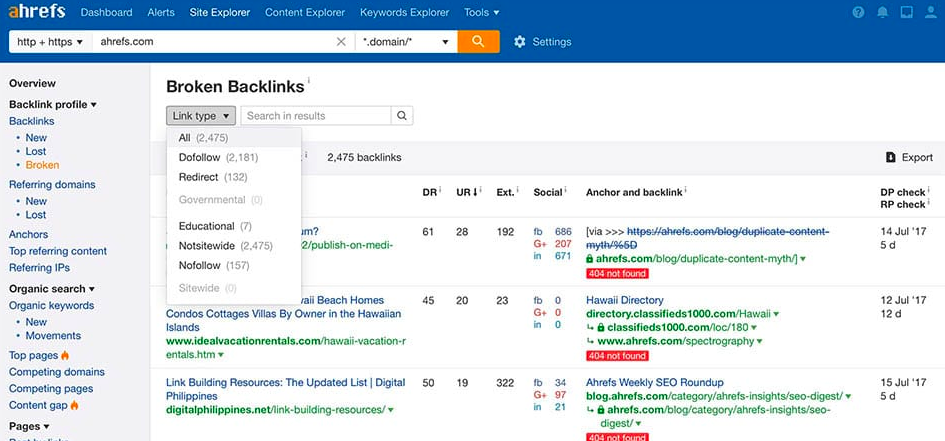The width and height of the screenshot is (945, 441).
Task: Open the Broken backlinks sidebar link
Action: (x=42, y=165)
